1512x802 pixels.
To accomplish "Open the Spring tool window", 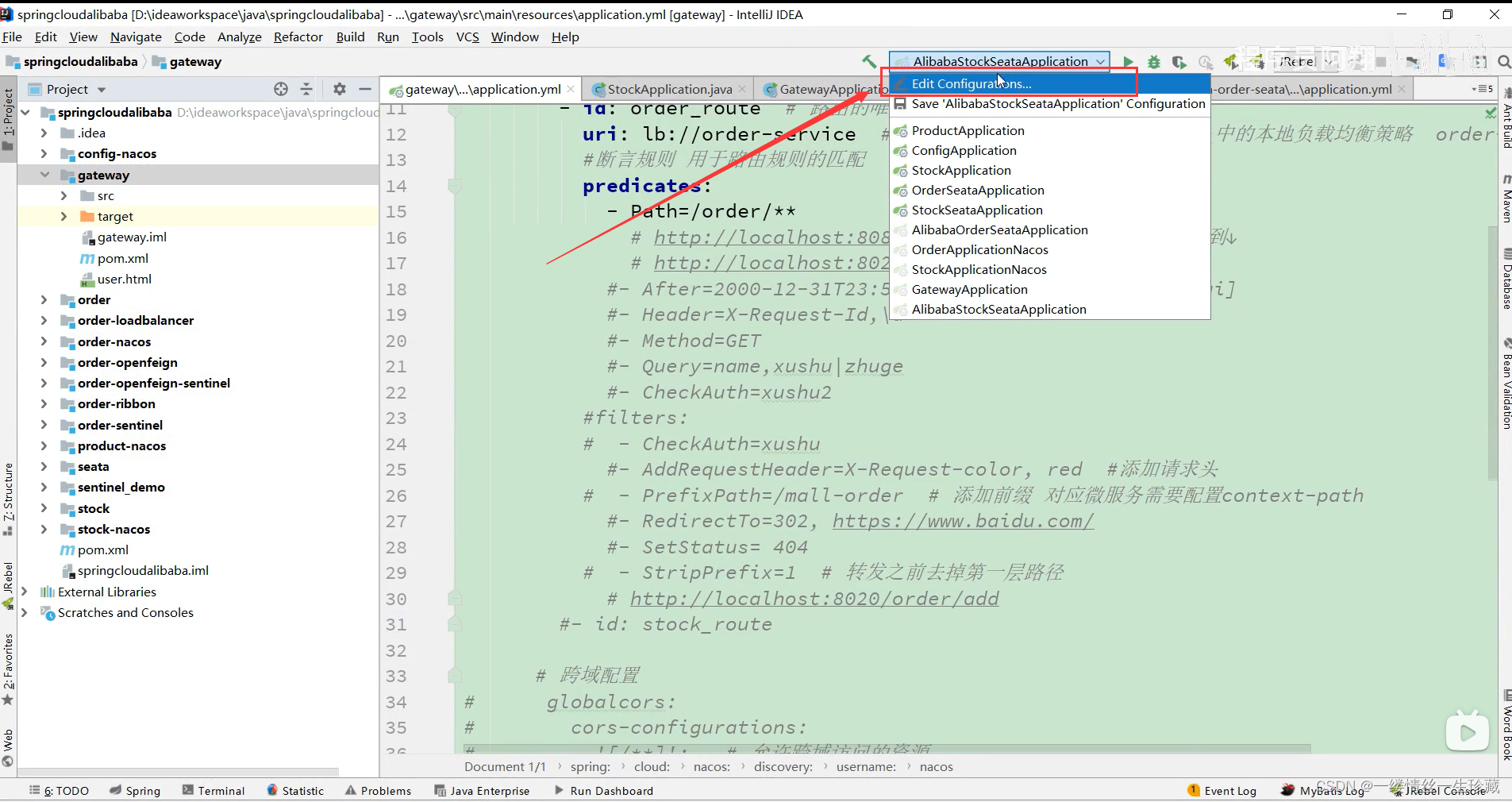I will [135, 791].
